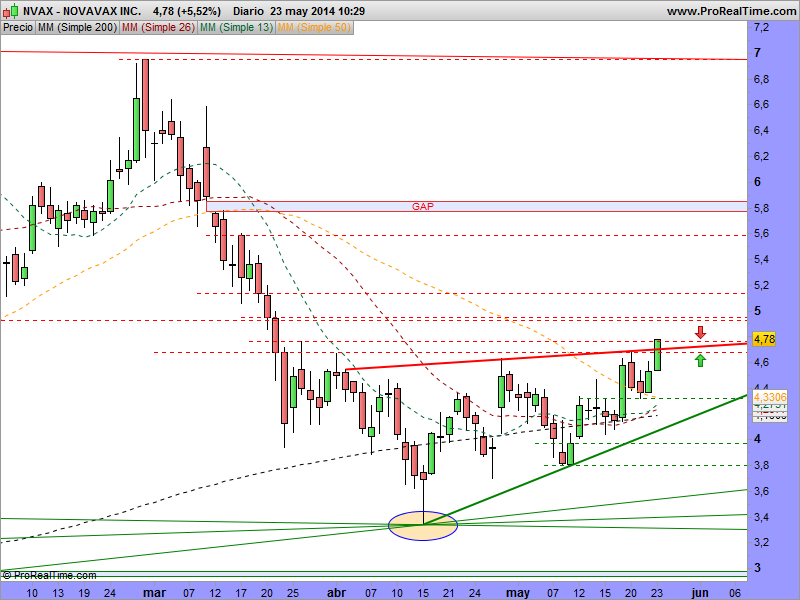Click the 6,8 price axis label

(x=761, y=79)
